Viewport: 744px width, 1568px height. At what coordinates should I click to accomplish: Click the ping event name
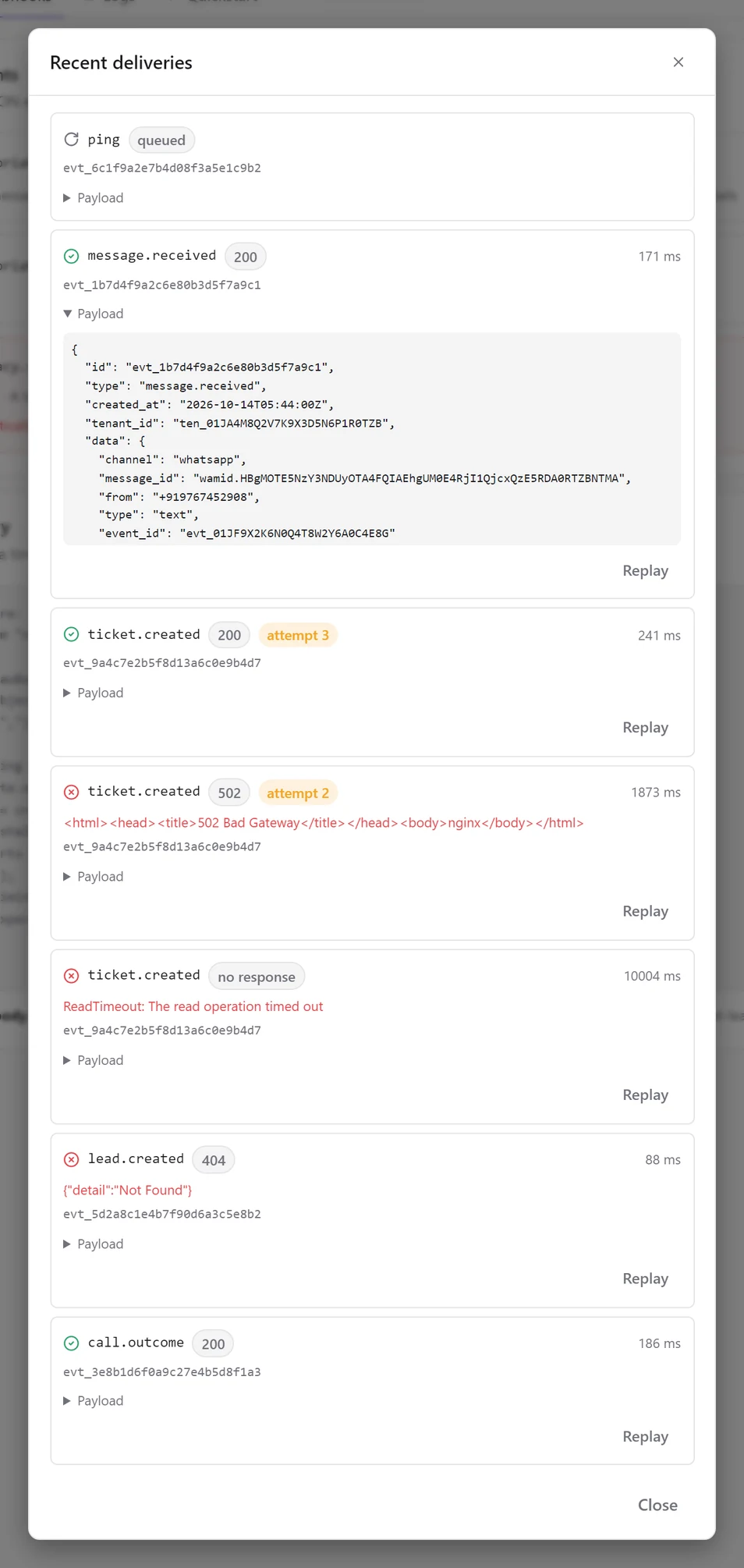tap(104, 140)
